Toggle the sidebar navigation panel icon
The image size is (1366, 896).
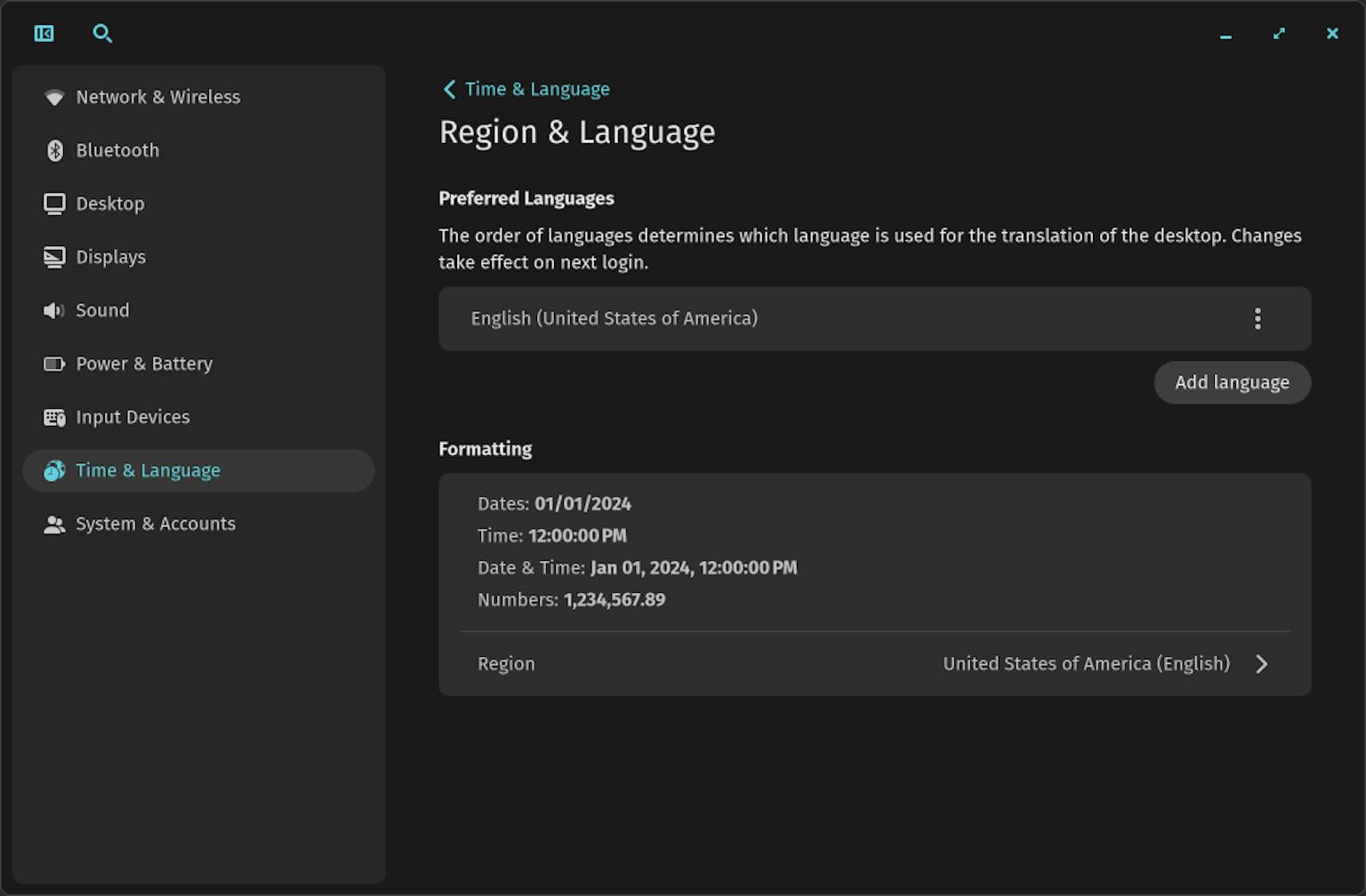click(x=44, y=34)
